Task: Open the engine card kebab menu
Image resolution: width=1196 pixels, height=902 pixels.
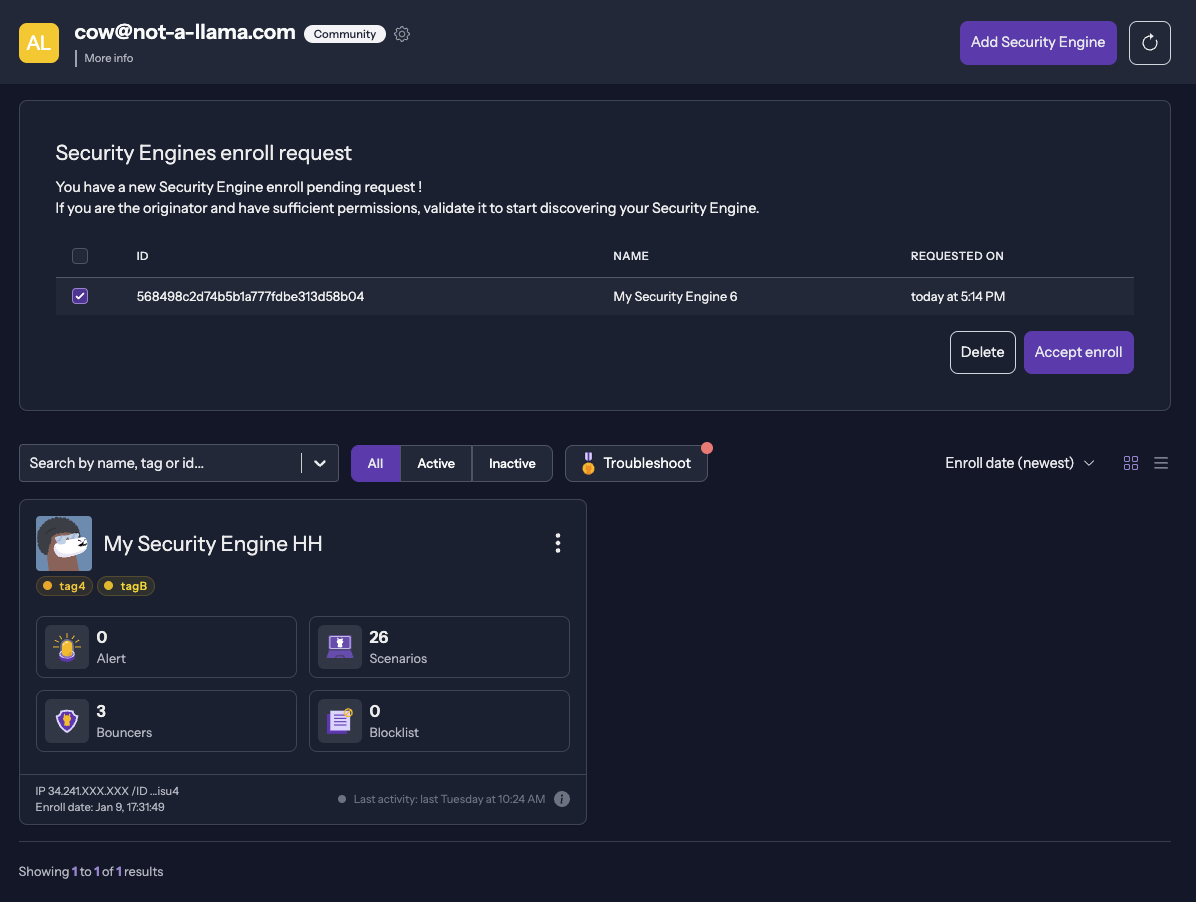Action: coord(557,543)
